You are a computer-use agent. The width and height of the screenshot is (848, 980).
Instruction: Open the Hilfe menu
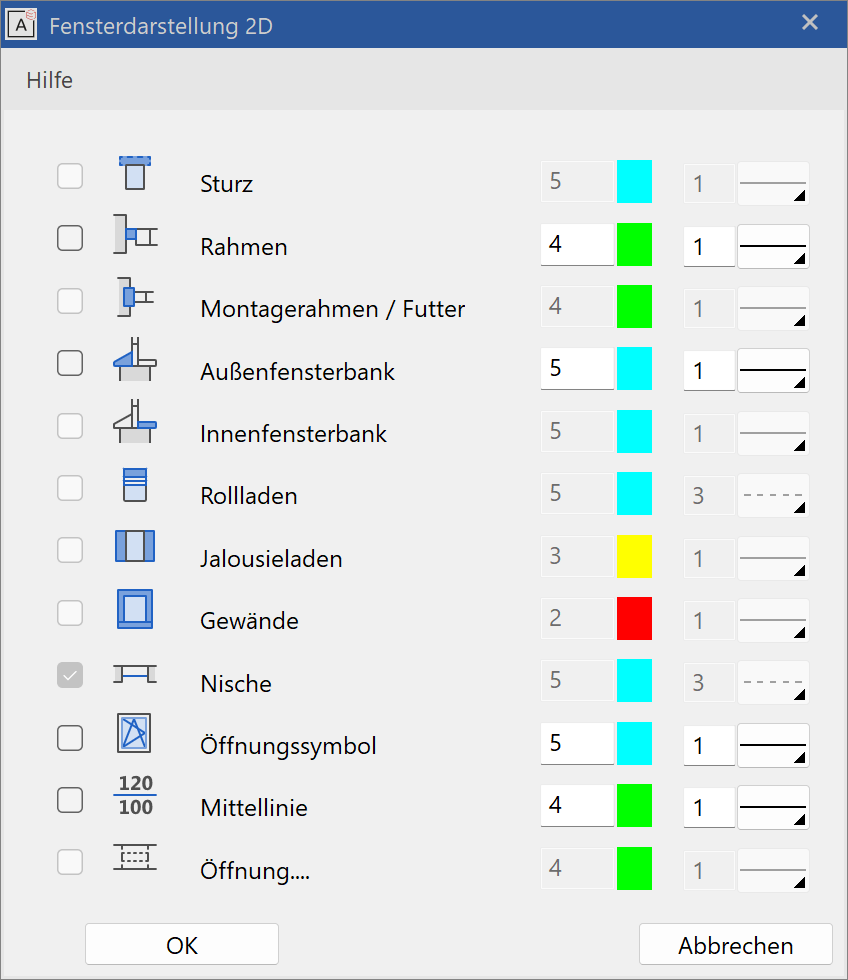(x=50, y=80)
